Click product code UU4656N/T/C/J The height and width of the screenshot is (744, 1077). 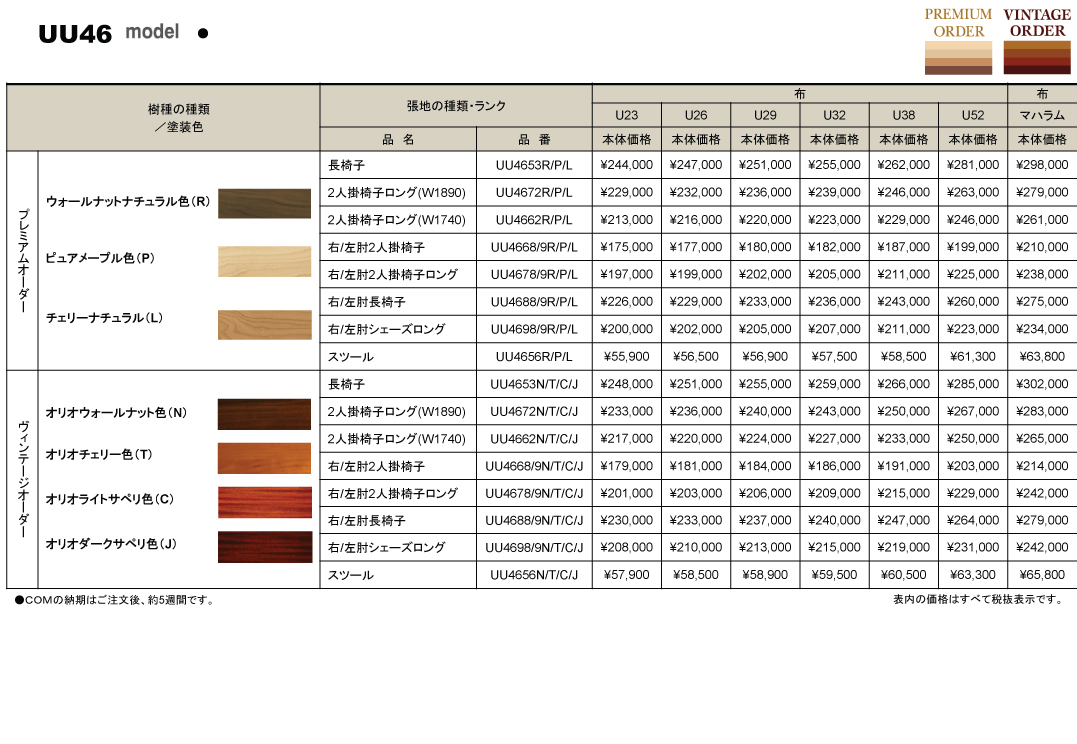point(534,575)
